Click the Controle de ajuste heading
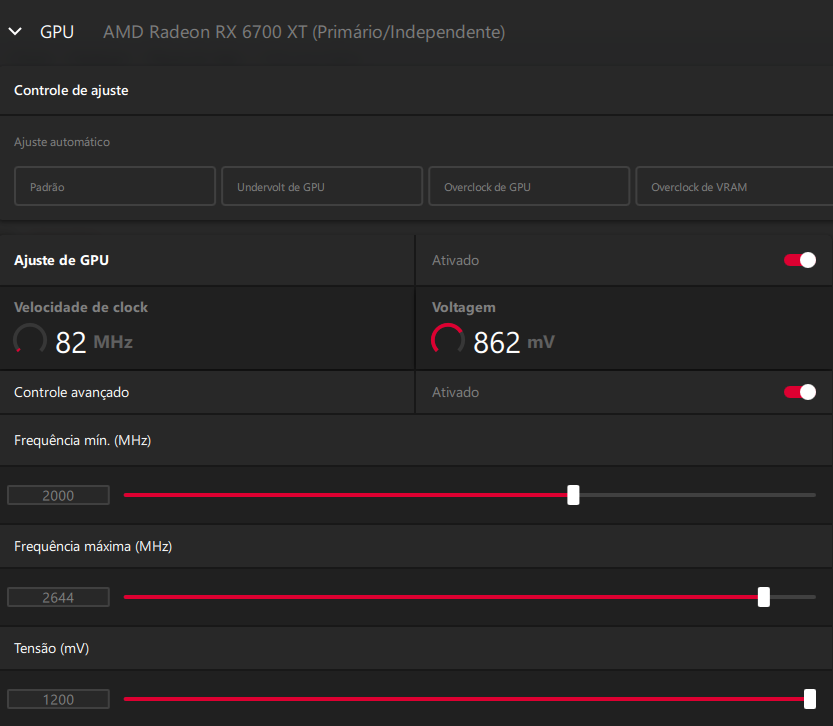The width and height of the screenshot is (833, 726). (71, 90)
